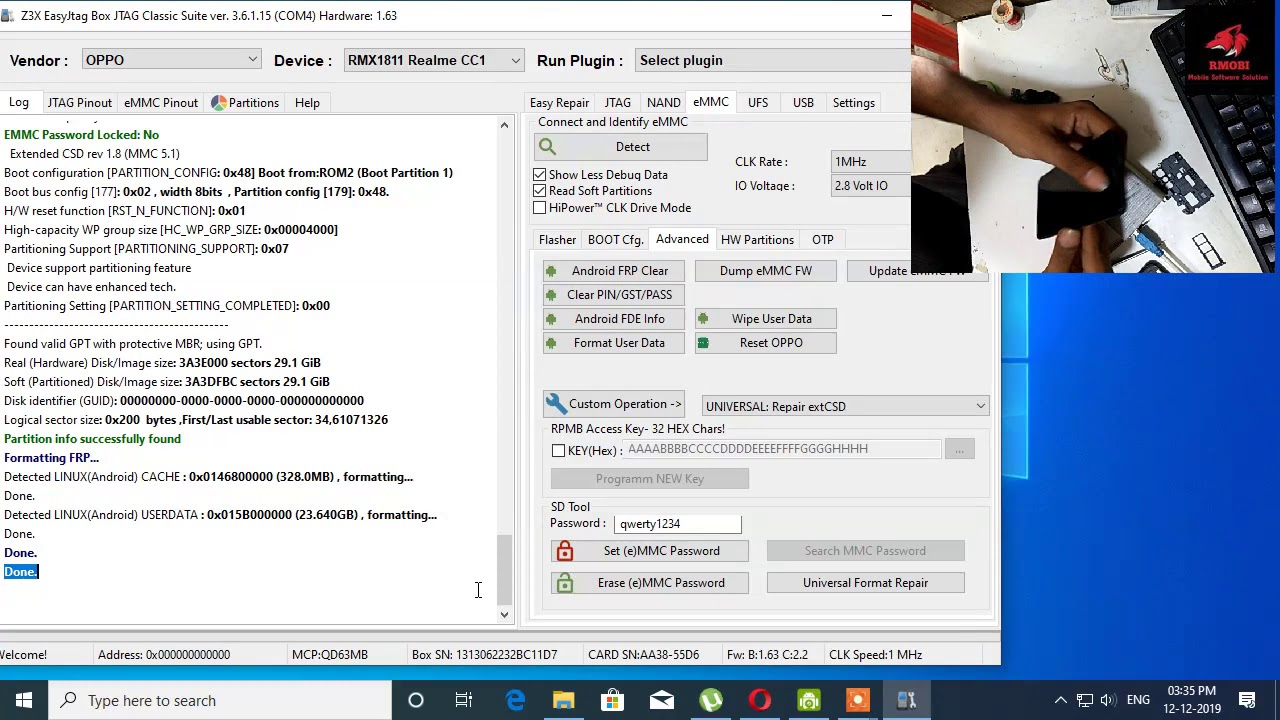Click the SD Tool Password field

(677, 524)
